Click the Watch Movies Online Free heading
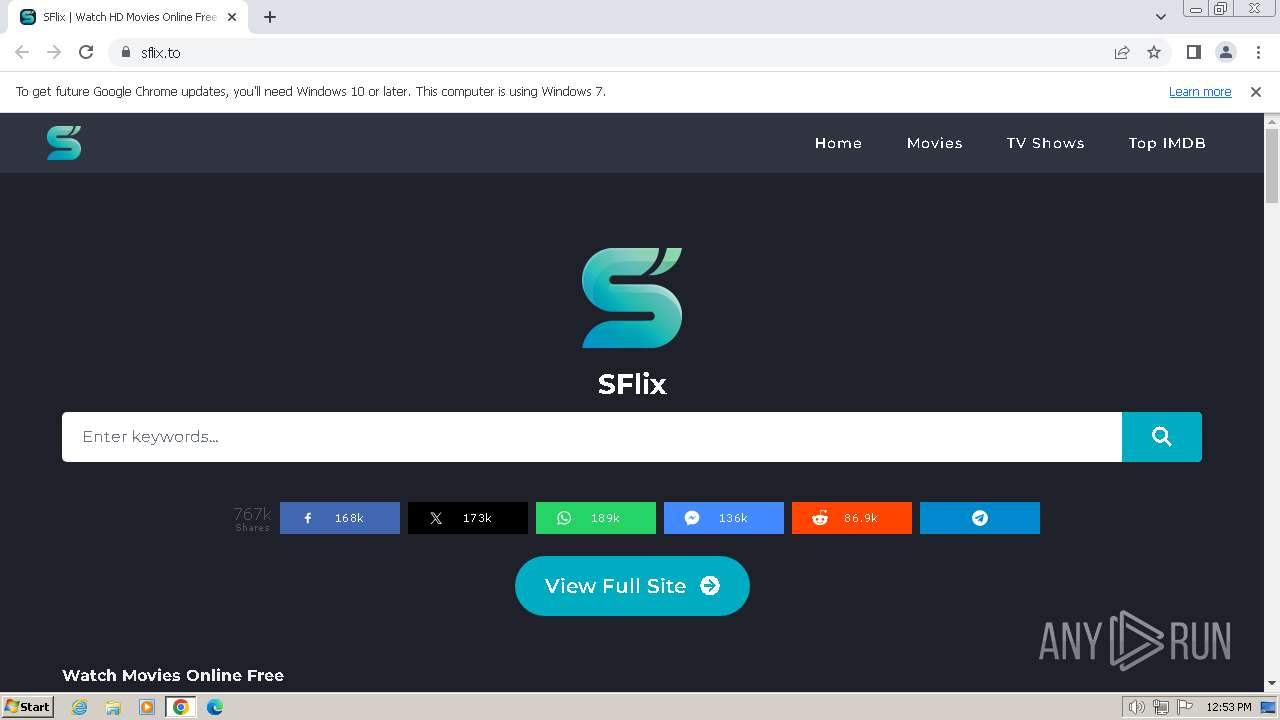This screenshot has width=1280, height=720. click(x=173, y=675)
